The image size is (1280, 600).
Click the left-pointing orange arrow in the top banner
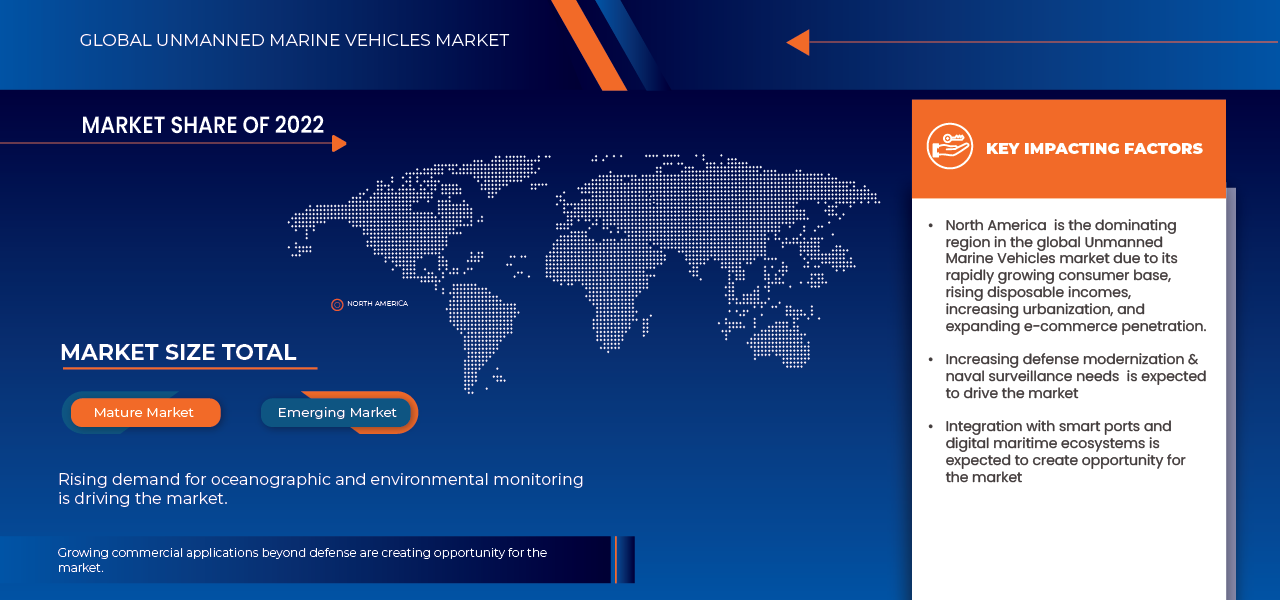[799, 41]
